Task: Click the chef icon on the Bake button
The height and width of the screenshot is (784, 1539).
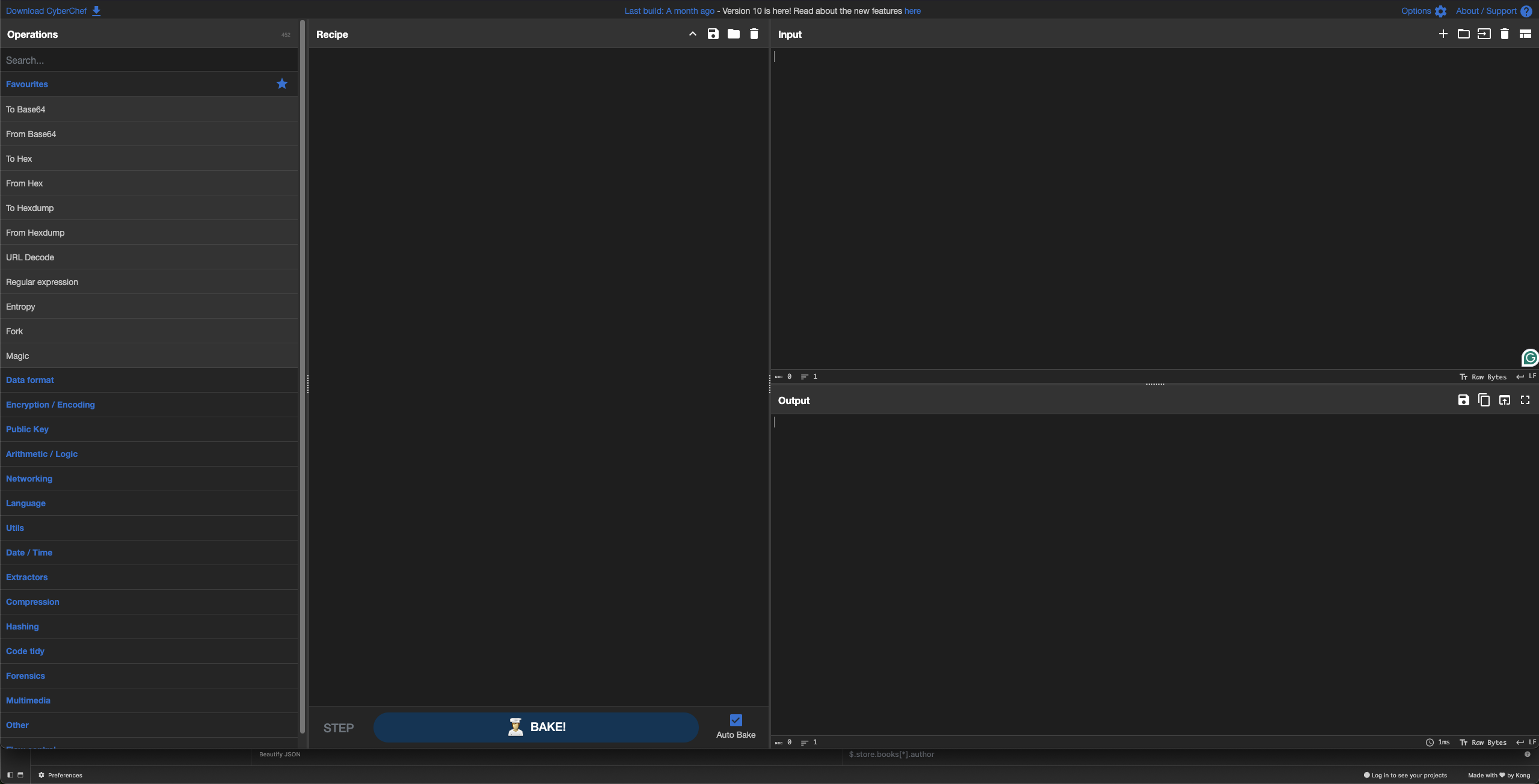Action: click(x=515, y=727)
